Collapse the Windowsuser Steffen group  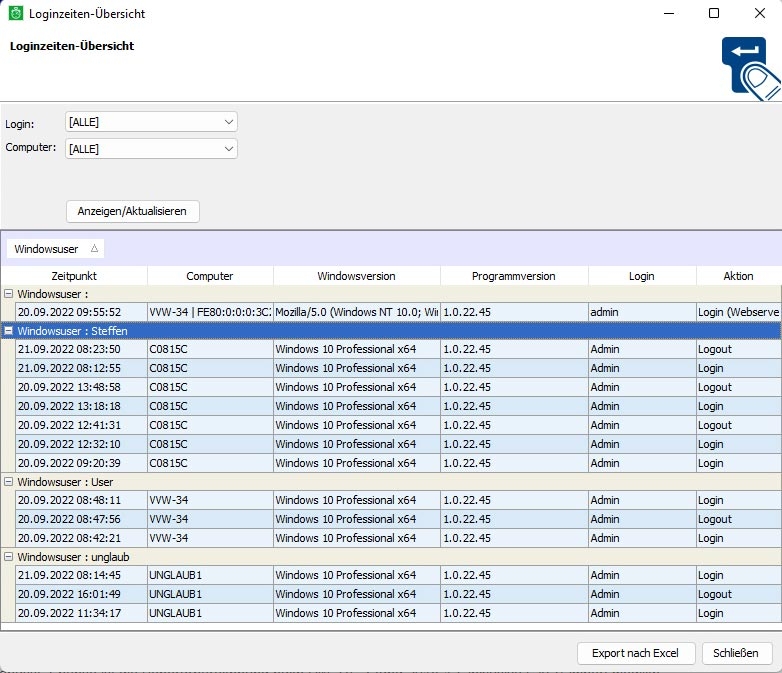pos(9,331)
